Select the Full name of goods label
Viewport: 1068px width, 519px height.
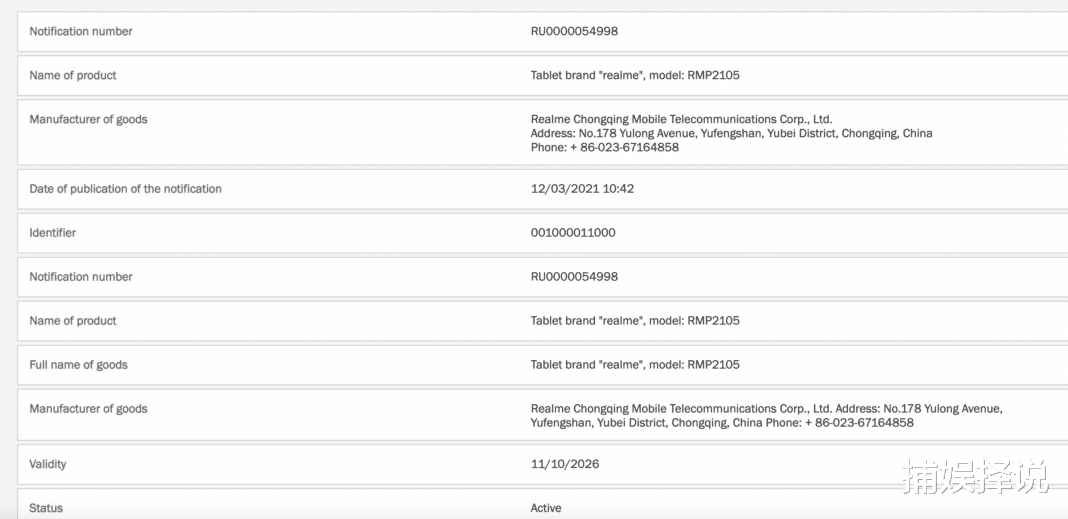coord(78,365)
